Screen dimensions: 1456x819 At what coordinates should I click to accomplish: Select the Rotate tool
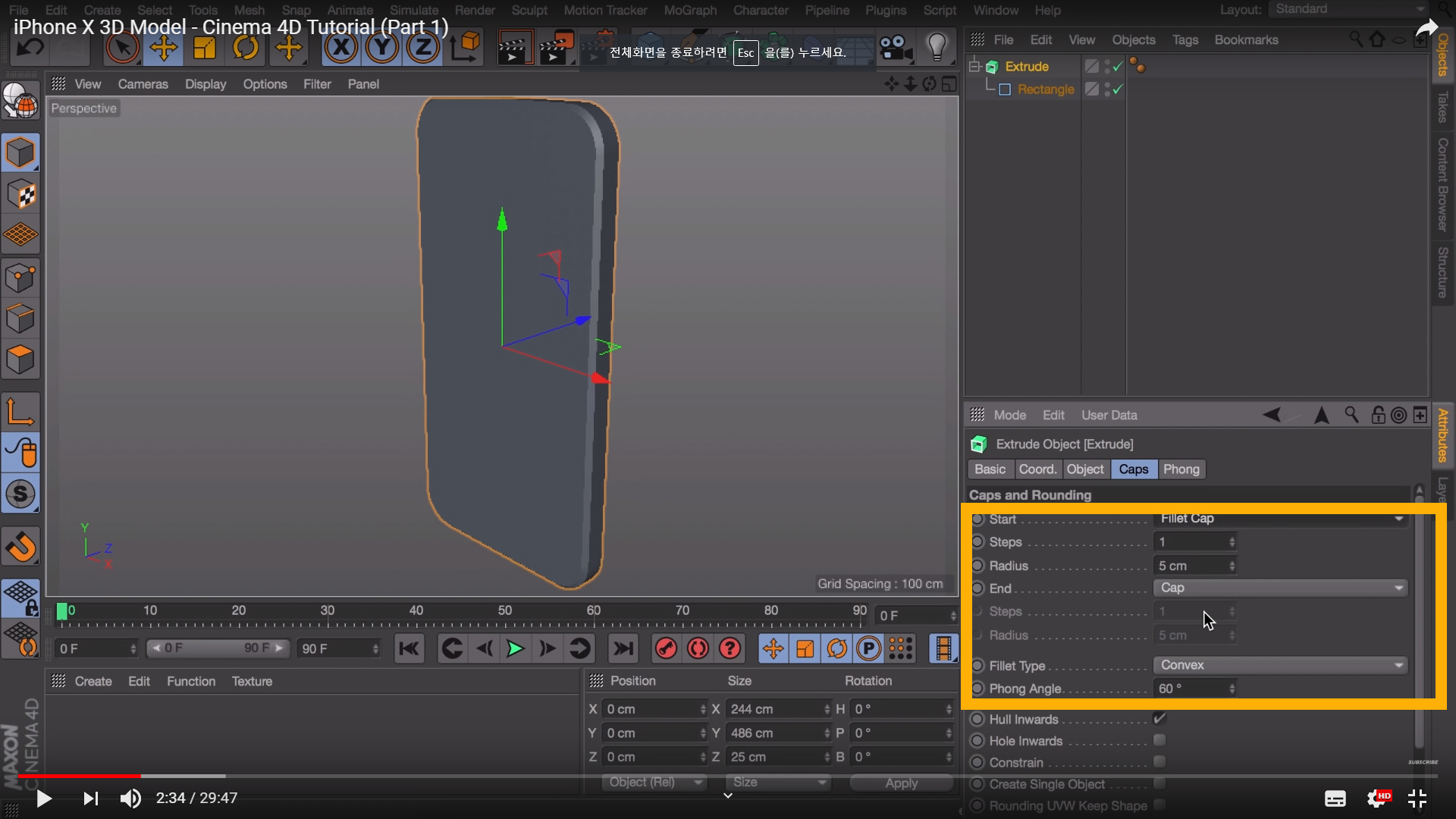246,49
